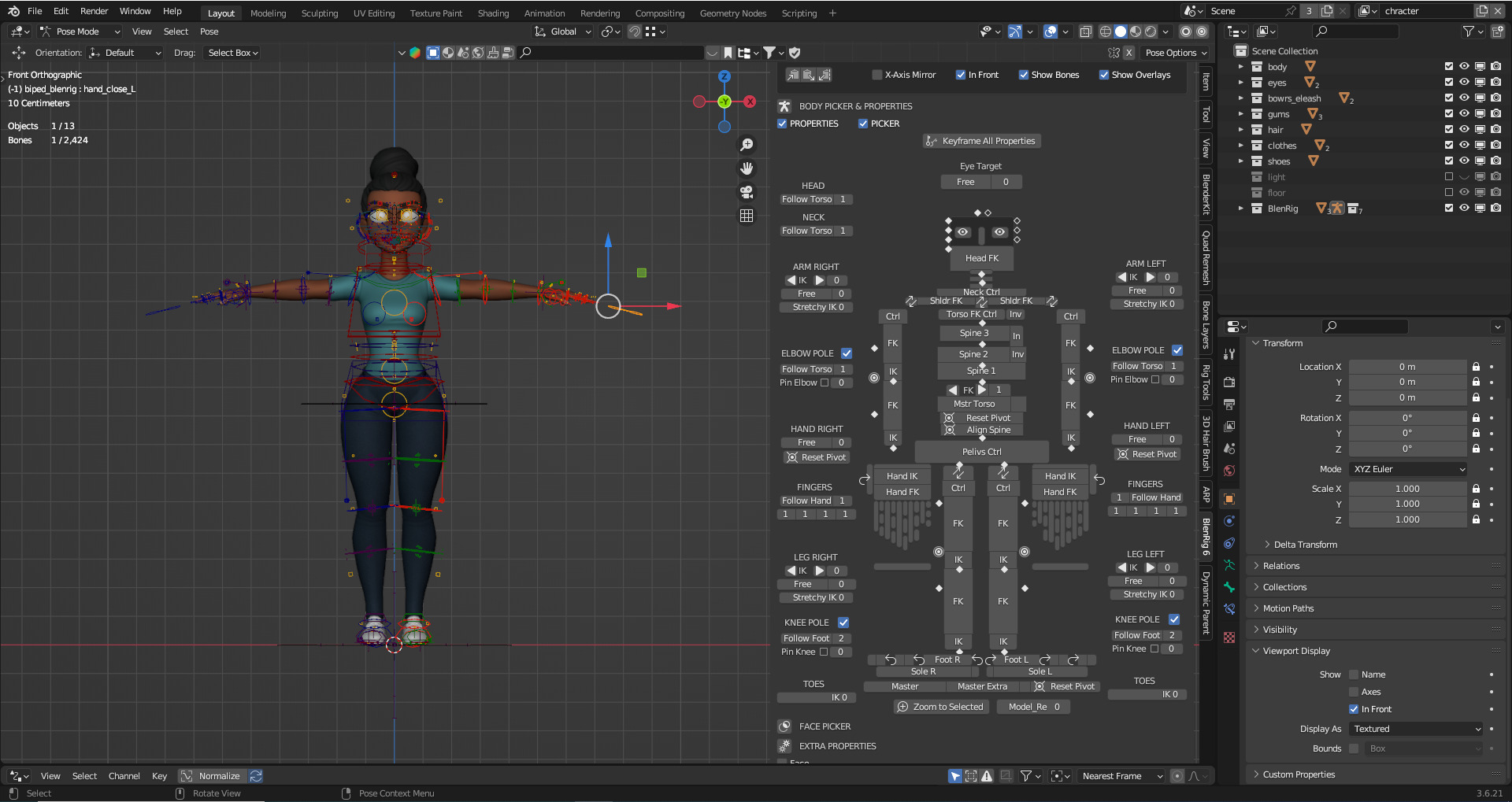Open the Tool properties tab icon
The height and width of the screenshot is (802, 1512).
pos(1229,354)
